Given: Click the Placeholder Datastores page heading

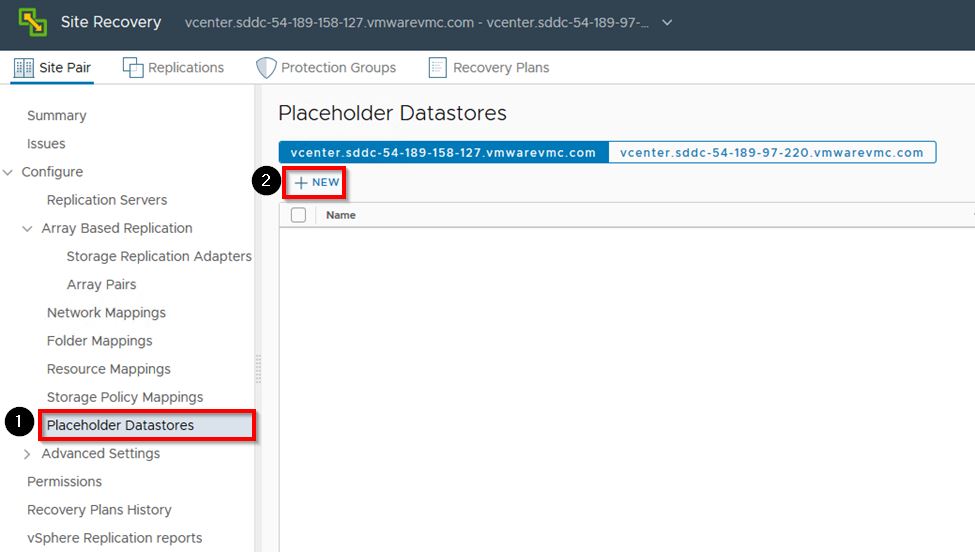Looking at the screenshot, I should [392, 113].
